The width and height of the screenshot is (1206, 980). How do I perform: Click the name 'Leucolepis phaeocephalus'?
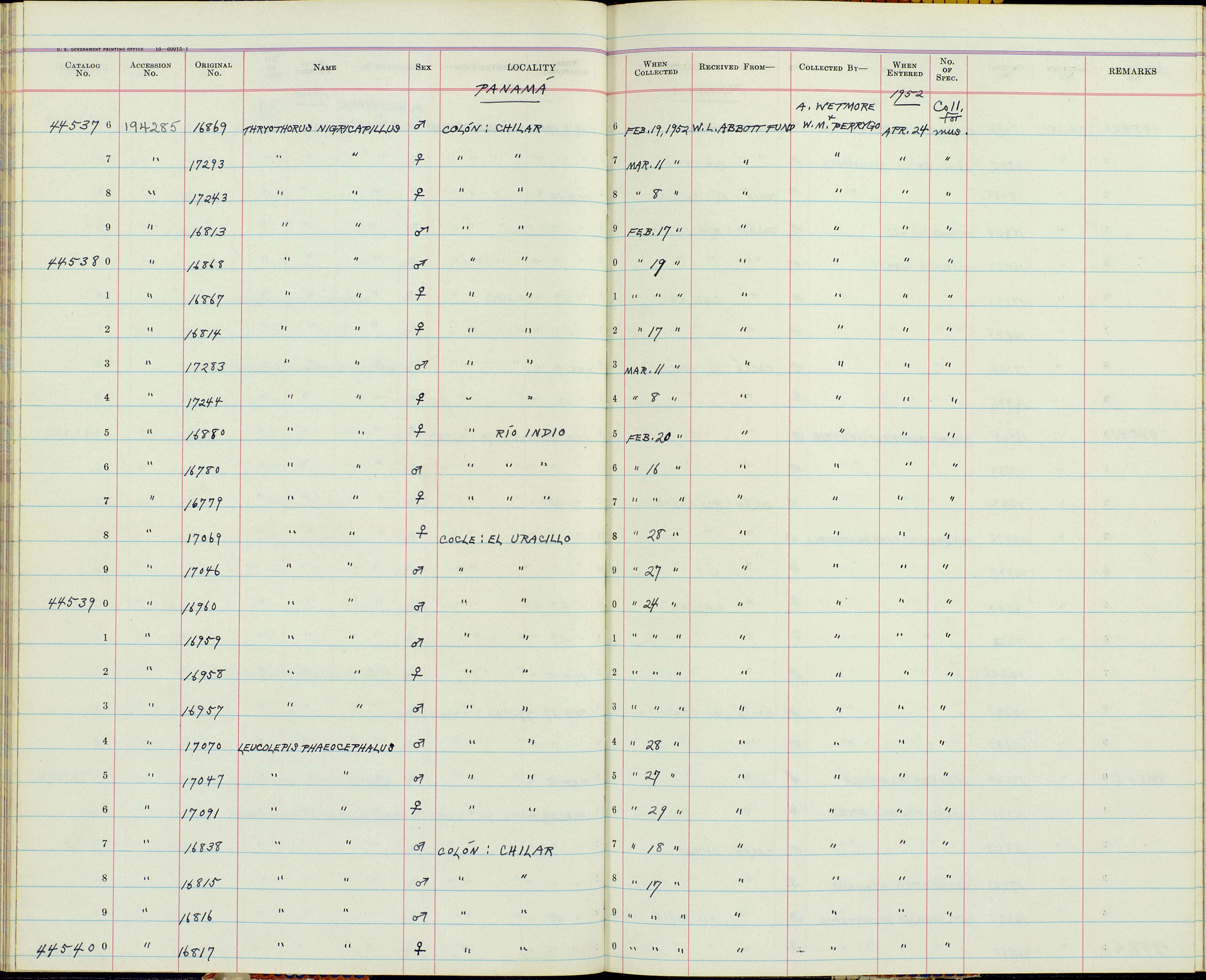316,747
